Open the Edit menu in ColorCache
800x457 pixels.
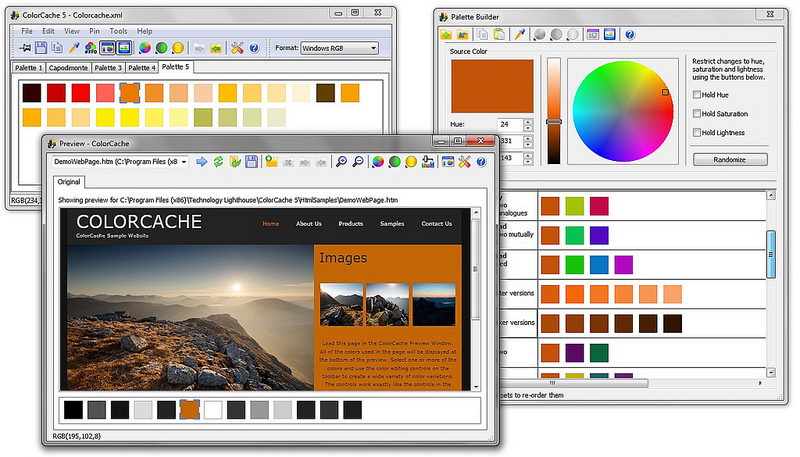48,31
